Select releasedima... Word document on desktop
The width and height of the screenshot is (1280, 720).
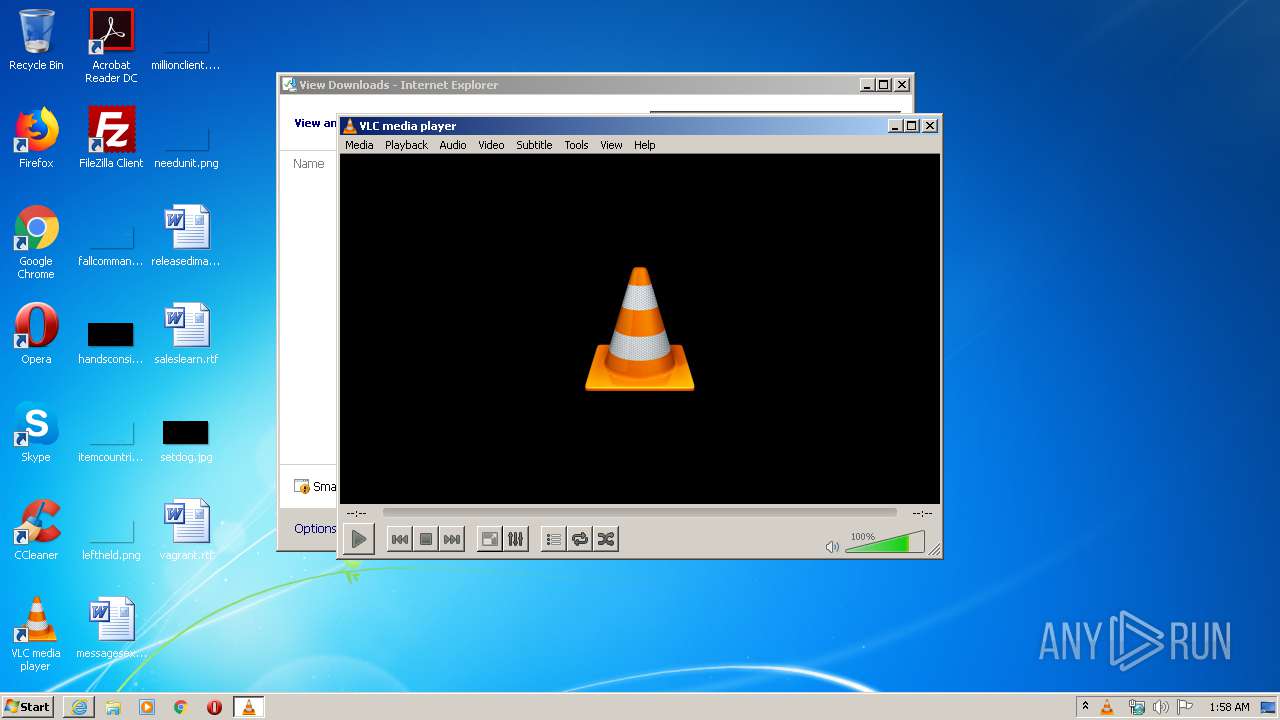(x=186, y=236)
